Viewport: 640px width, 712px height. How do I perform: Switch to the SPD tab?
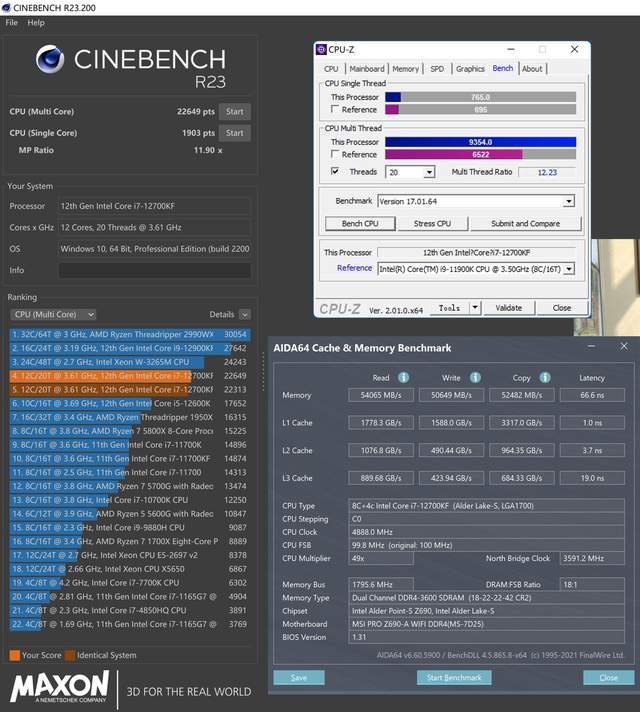(437, 69)
